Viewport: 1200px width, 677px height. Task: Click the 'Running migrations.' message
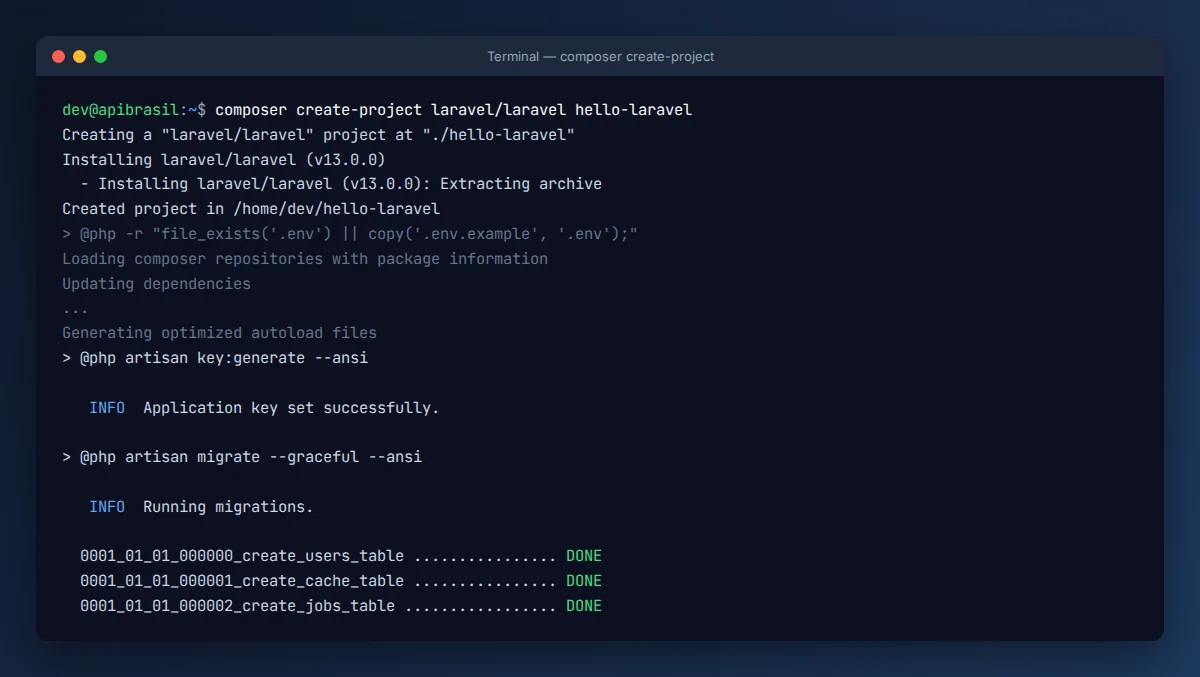[228, 507]
